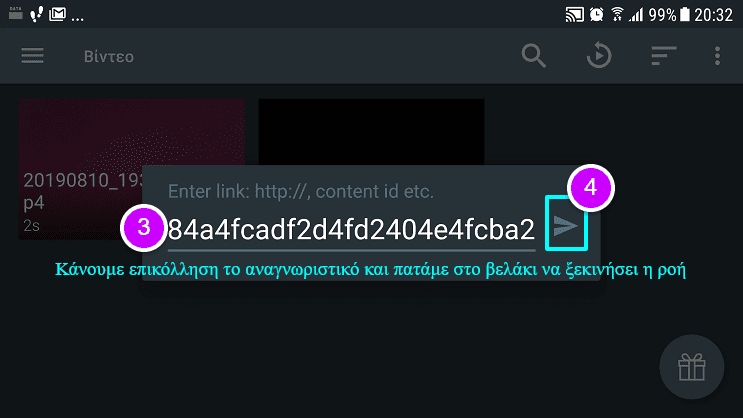Tap the battery indicator icon

click(685, 14)
